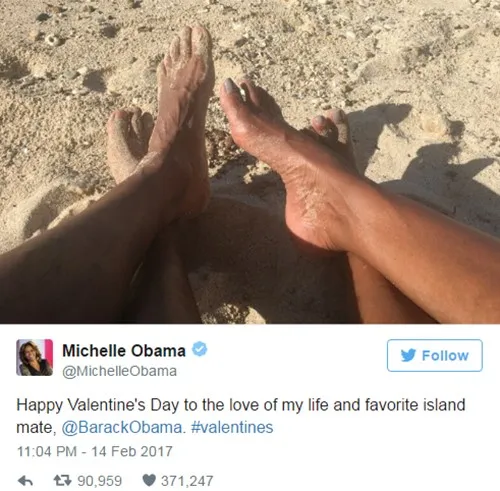Click the blue verified badge
This screenshot has width=500, height=491.
pyautogui.click(x=200, y=349)
